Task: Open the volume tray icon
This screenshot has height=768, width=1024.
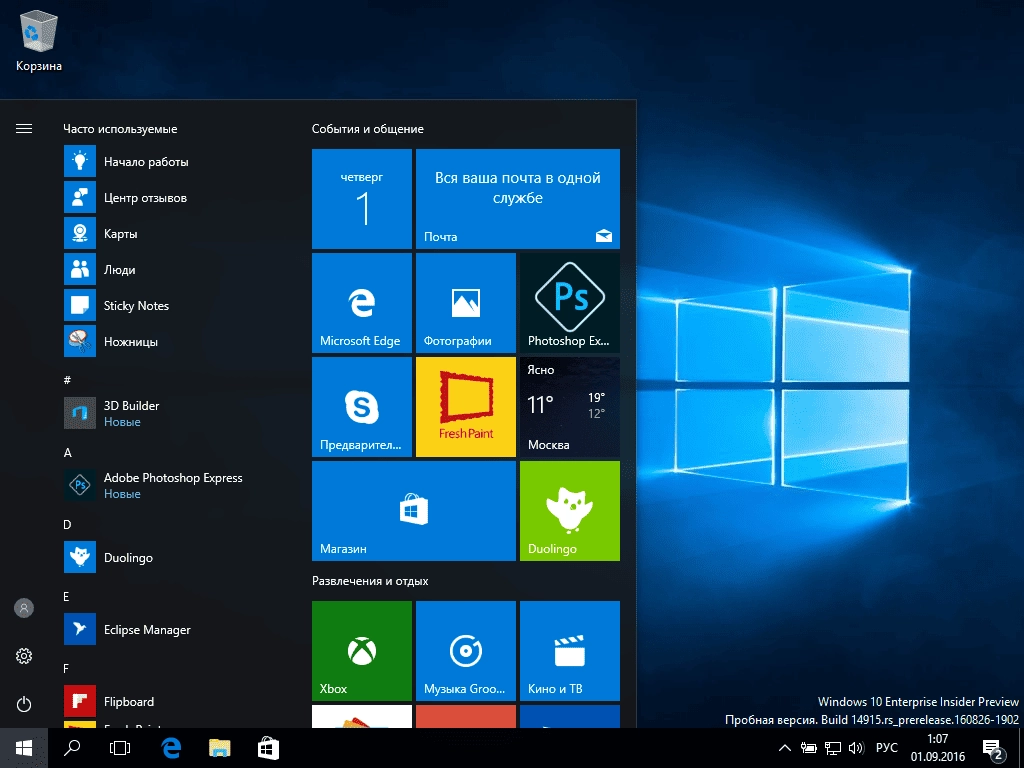Action: click(x=856, y=748)
